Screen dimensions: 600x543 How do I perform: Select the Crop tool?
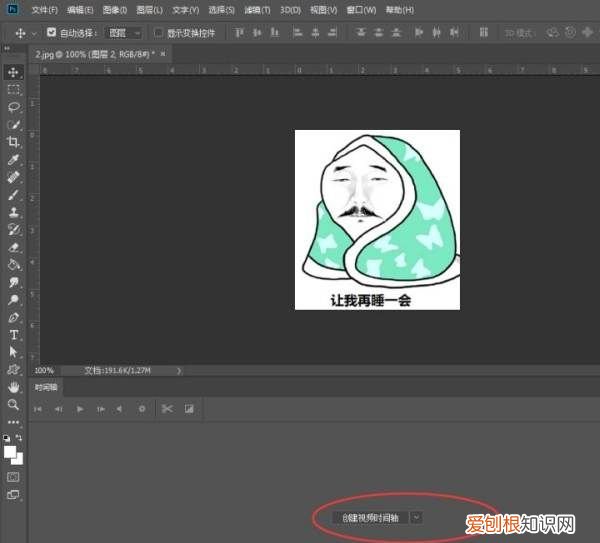tap(13, 142)
